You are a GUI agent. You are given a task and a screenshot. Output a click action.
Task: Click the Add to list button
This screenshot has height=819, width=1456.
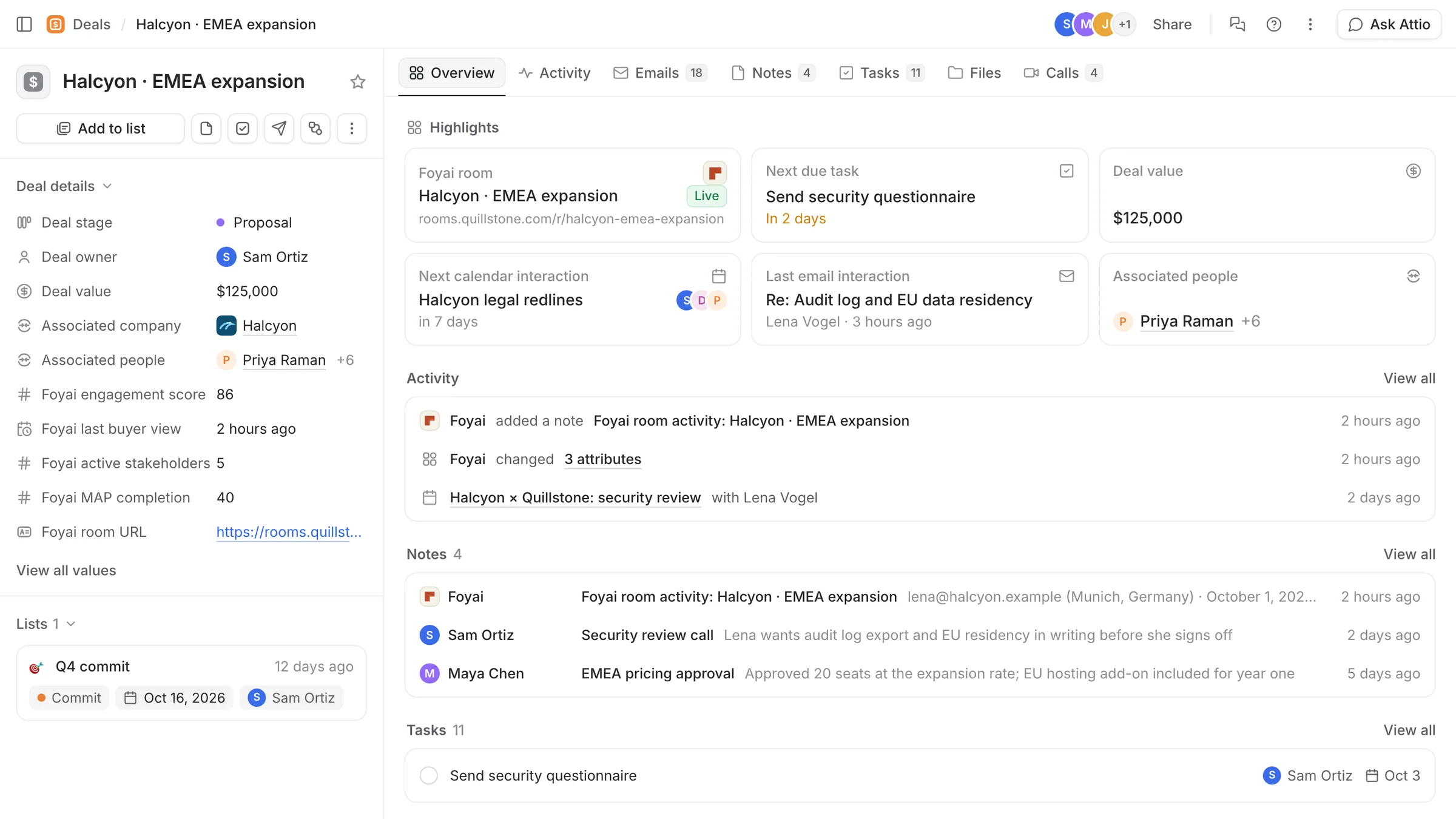(101, 129)
